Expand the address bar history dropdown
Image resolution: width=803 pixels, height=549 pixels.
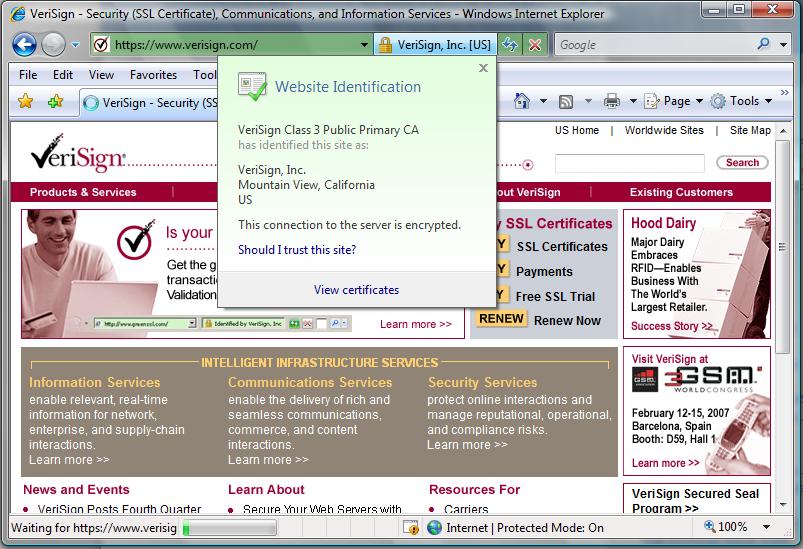click(364, 45)
